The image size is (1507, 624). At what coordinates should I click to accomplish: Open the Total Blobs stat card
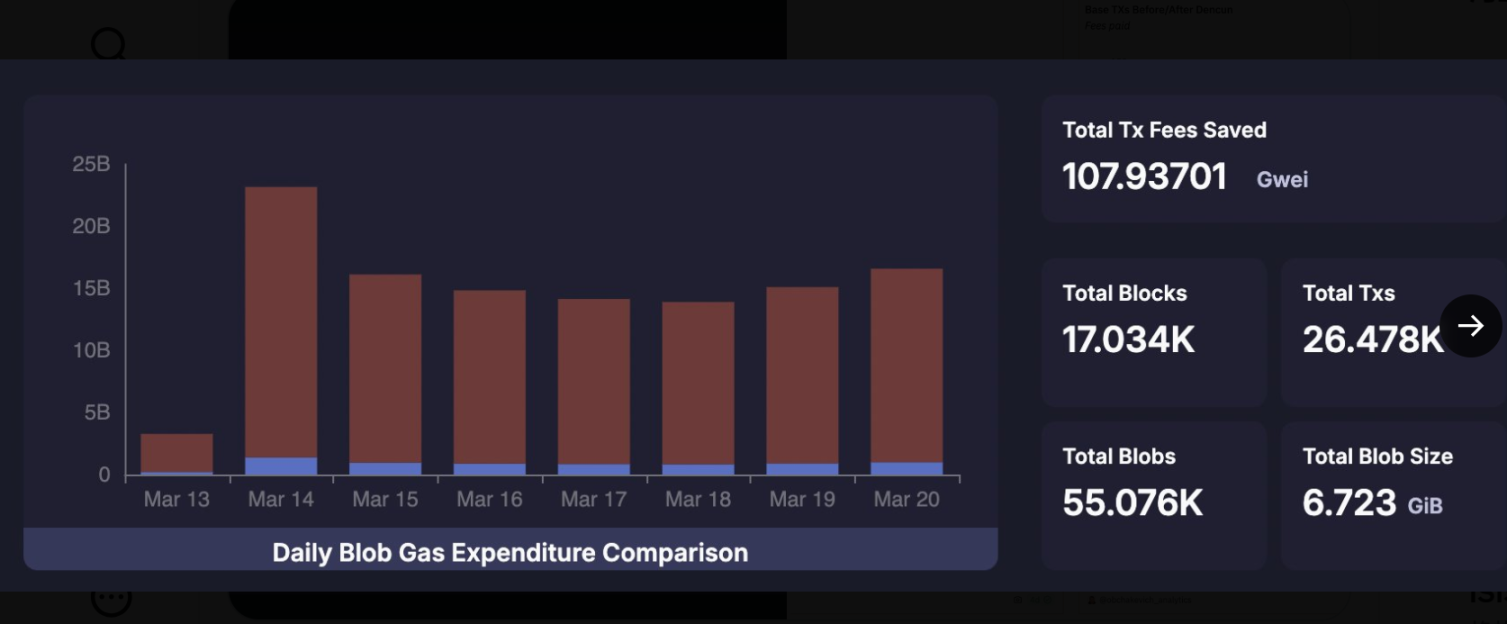click(1153, 495)
